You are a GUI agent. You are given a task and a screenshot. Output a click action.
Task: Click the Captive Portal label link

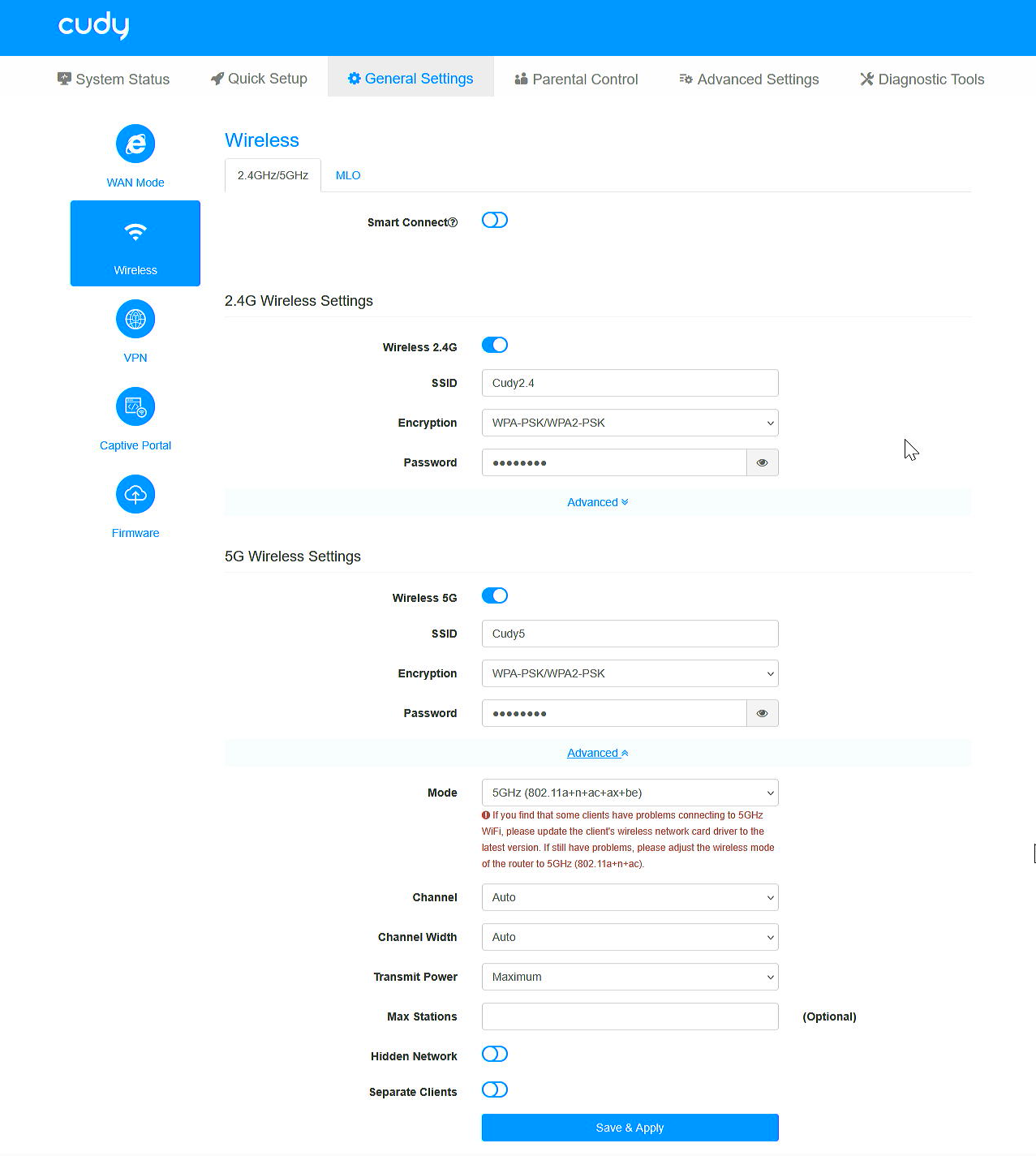(x=135, y=446)
